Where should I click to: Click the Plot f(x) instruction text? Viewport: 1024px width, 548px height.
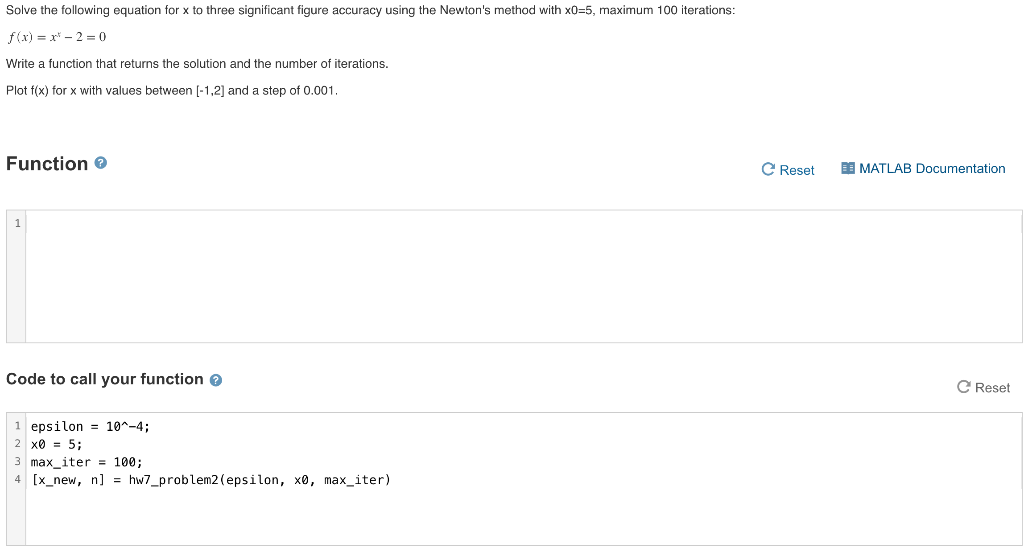click(172, 91)
